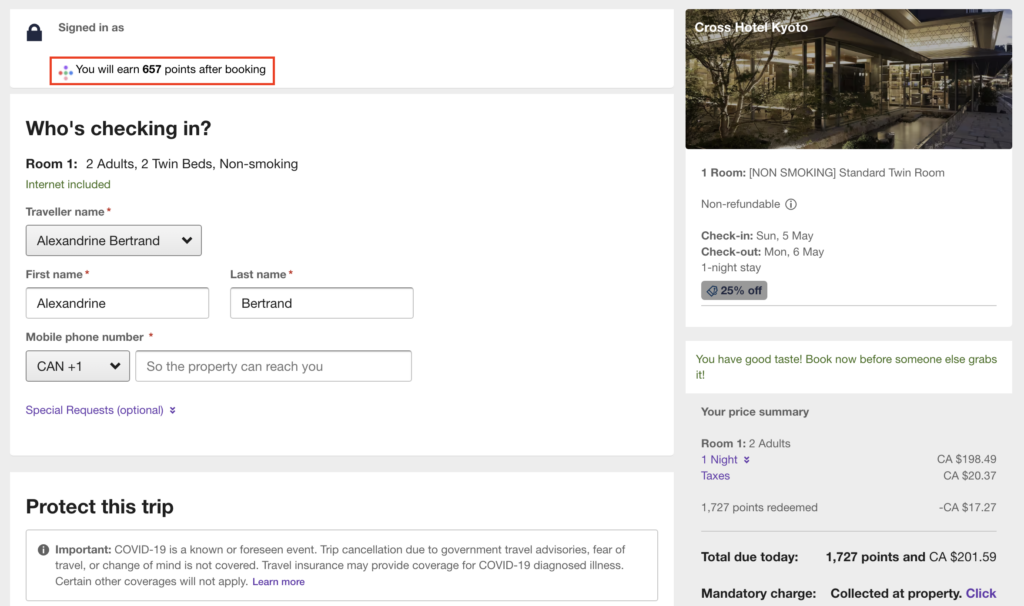Screen dimensions: 1024x606
Task: Click the price tag icon in 25% off badge
Action: [x=712, y=291]
